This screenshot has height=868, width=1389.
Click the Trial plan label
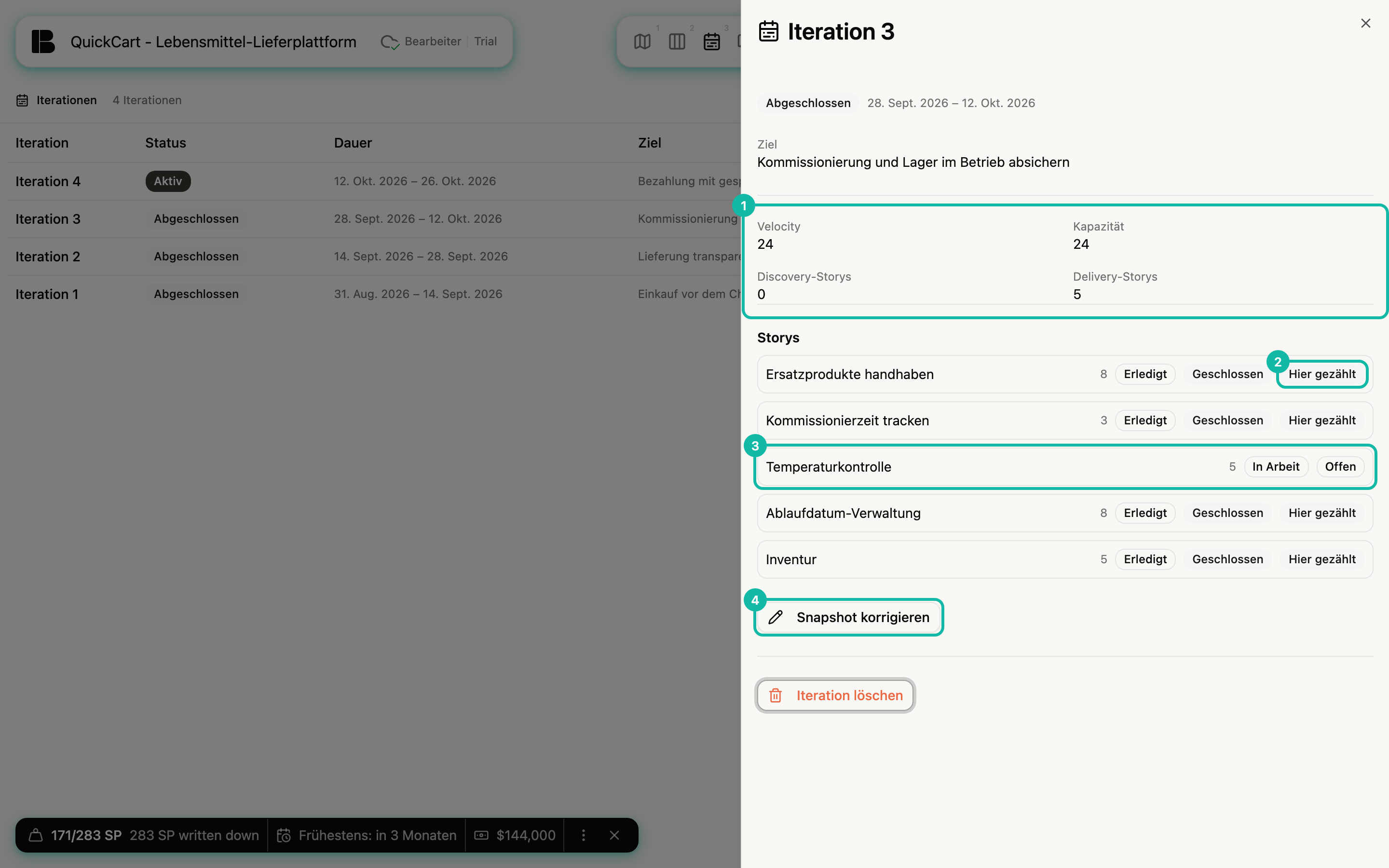486,41
